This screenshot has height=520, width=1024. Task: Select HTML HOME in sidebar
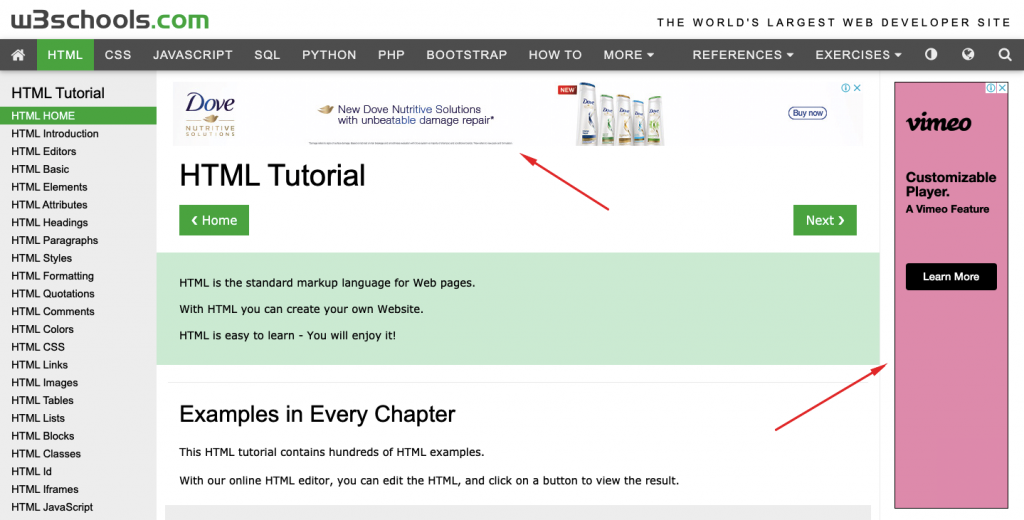pos(78,116)
